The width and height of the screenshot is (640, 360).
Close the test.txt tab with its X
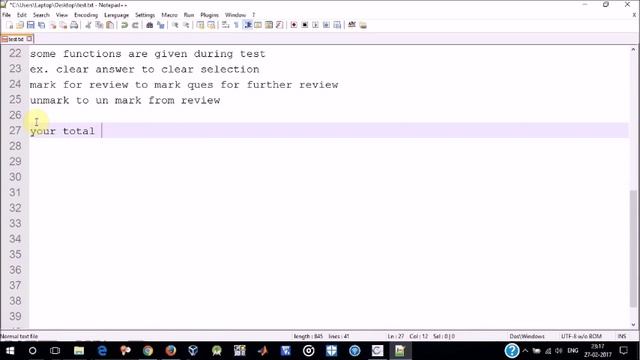(x=29, y=39)
